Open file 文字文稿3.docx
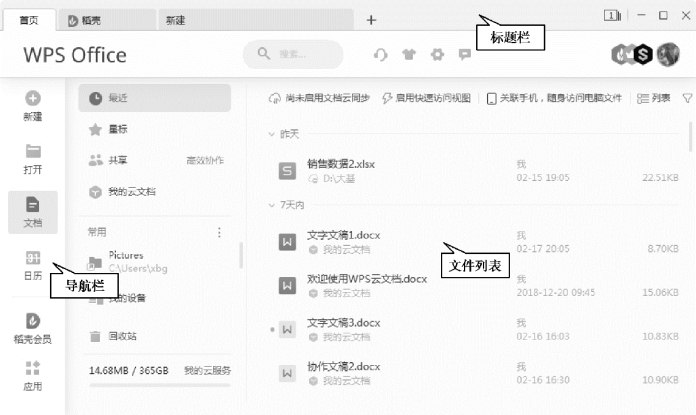 tap(344, 323)
